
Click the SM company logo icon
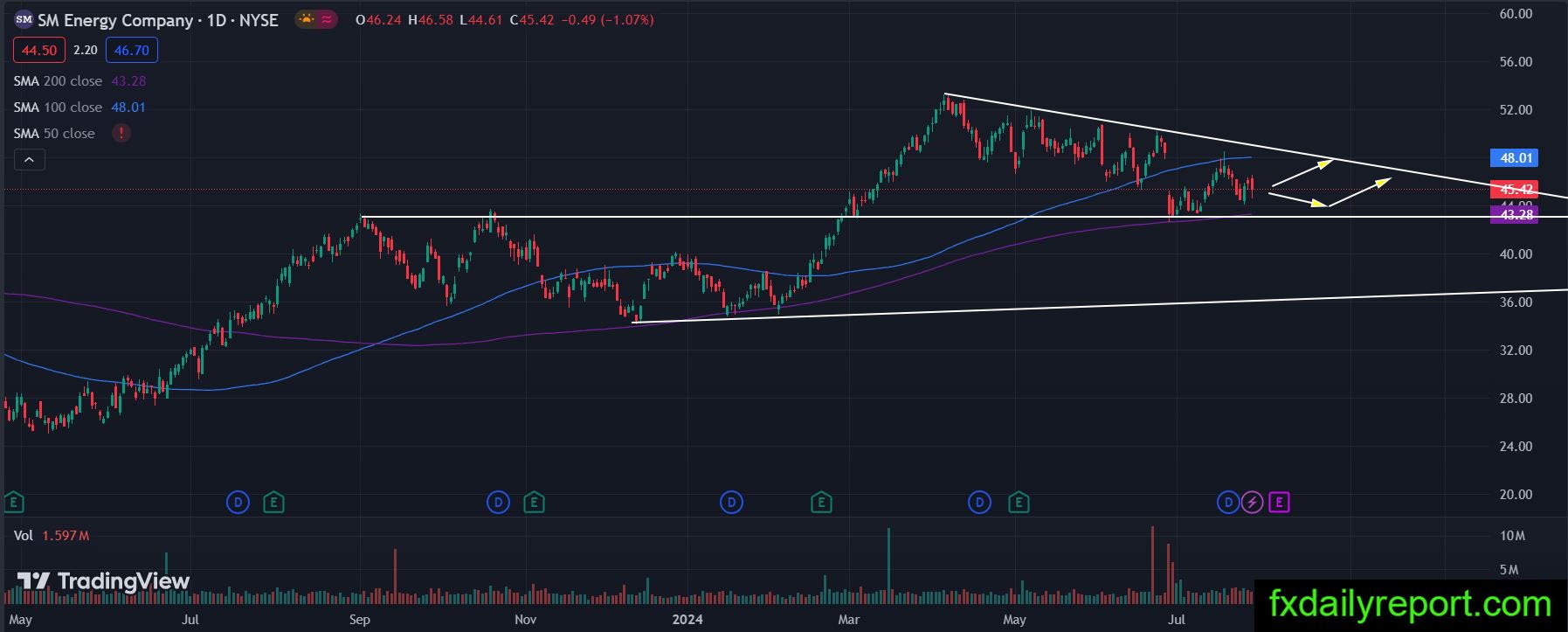[x=24, y=19]
